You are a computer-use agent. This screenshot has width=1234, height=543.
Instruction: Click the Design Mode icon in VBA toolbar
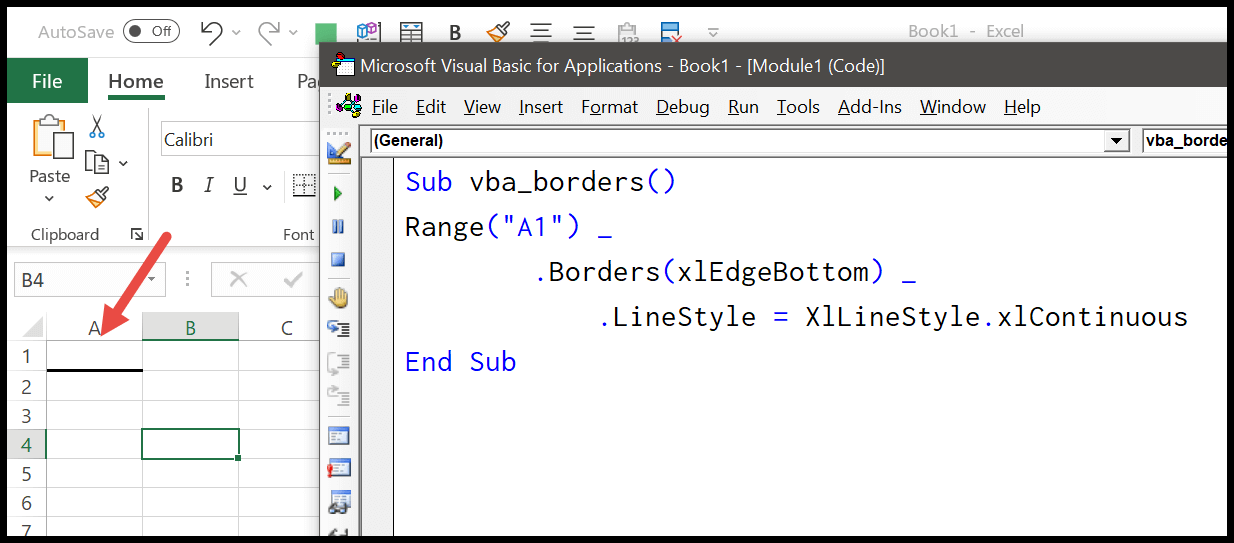click(338, 154)
